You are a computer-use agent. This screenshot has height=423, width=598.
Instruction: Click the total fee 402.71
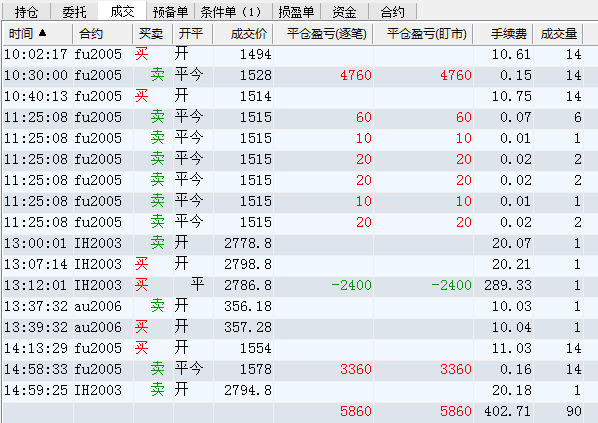(508, 411)
